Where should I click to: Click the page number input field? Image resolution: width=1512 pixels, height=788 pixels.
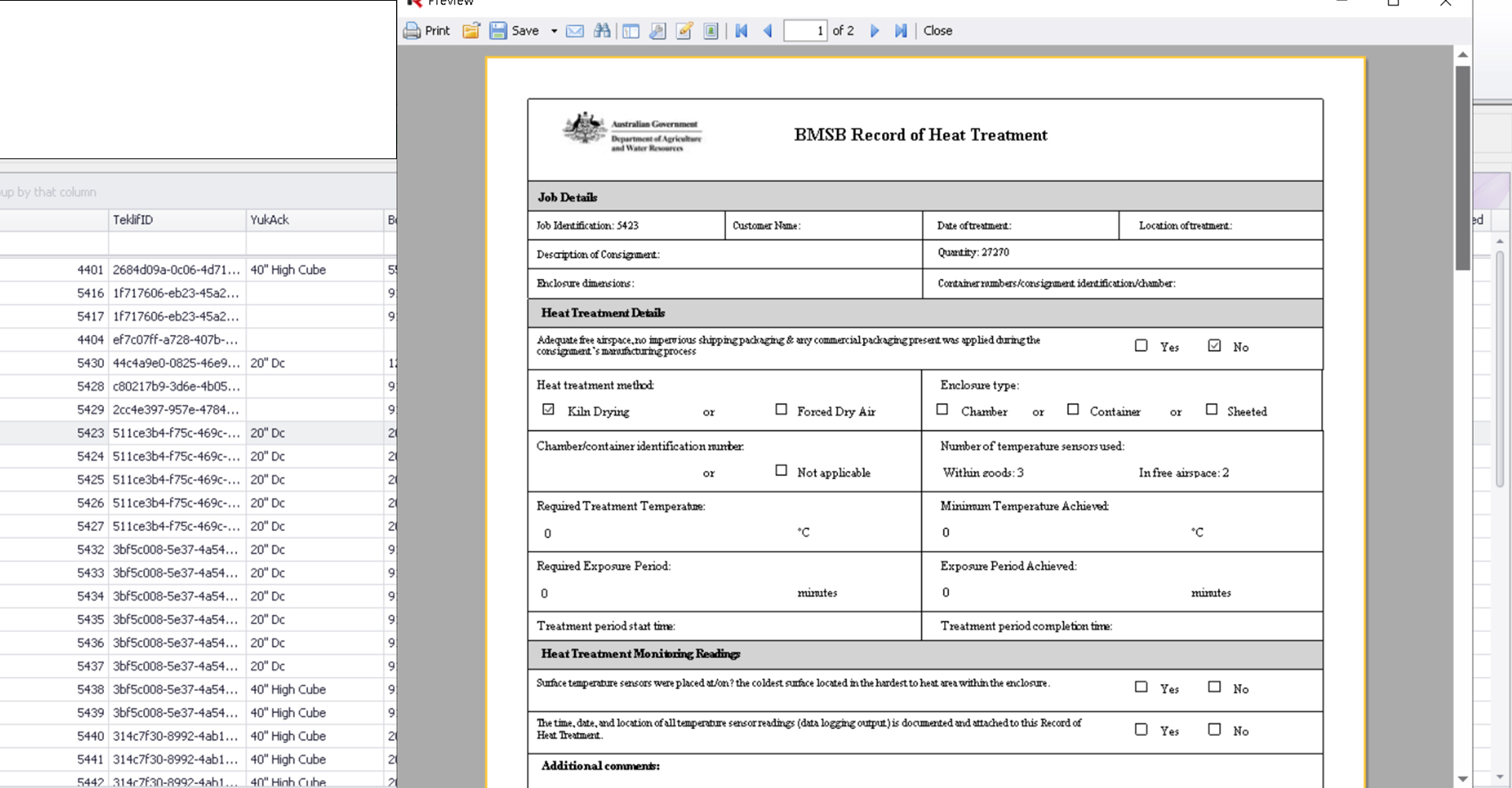tap(805, 31)
